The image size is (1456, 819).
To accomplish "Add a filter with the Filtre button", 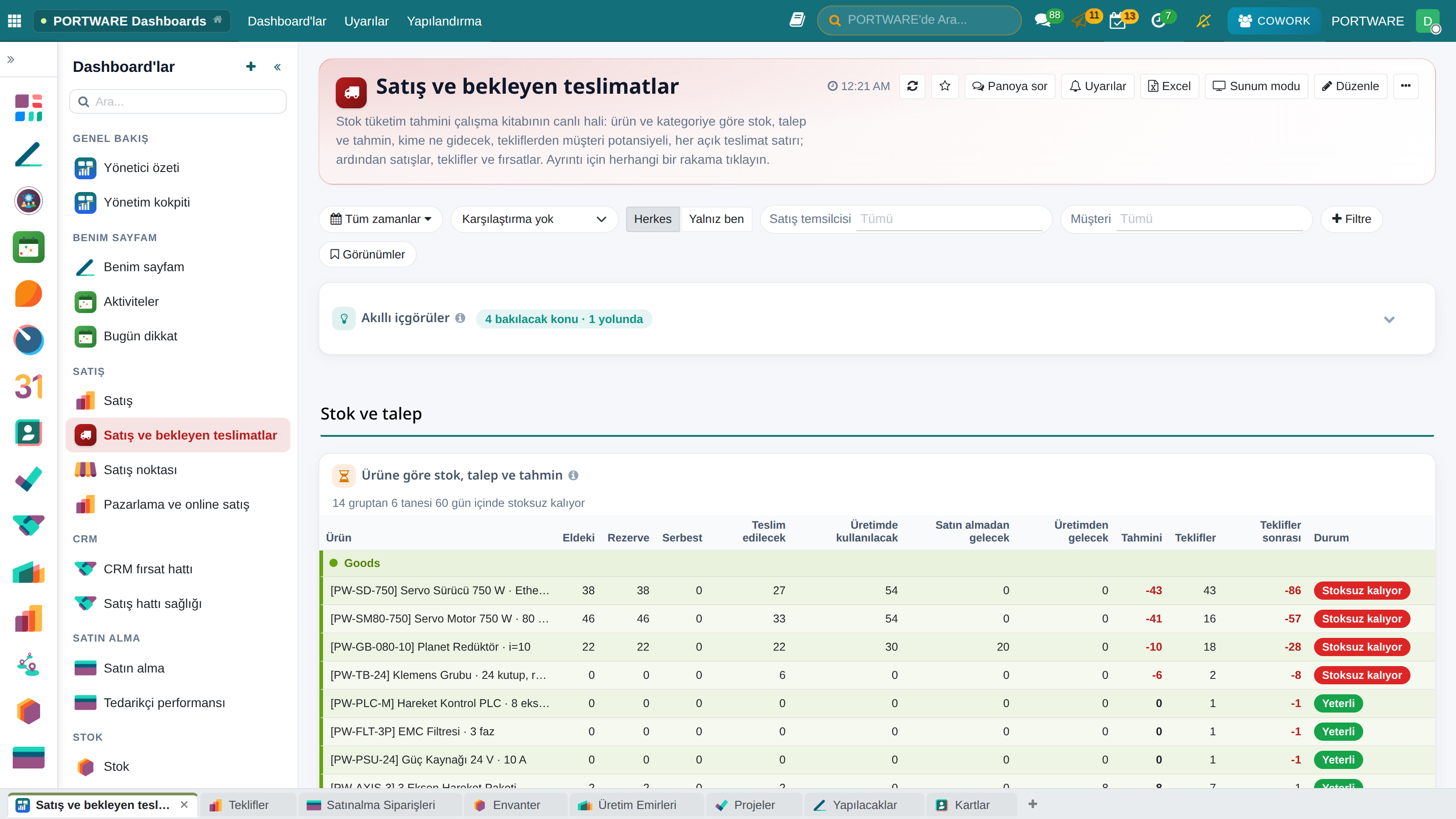I will coord(1351,219).
